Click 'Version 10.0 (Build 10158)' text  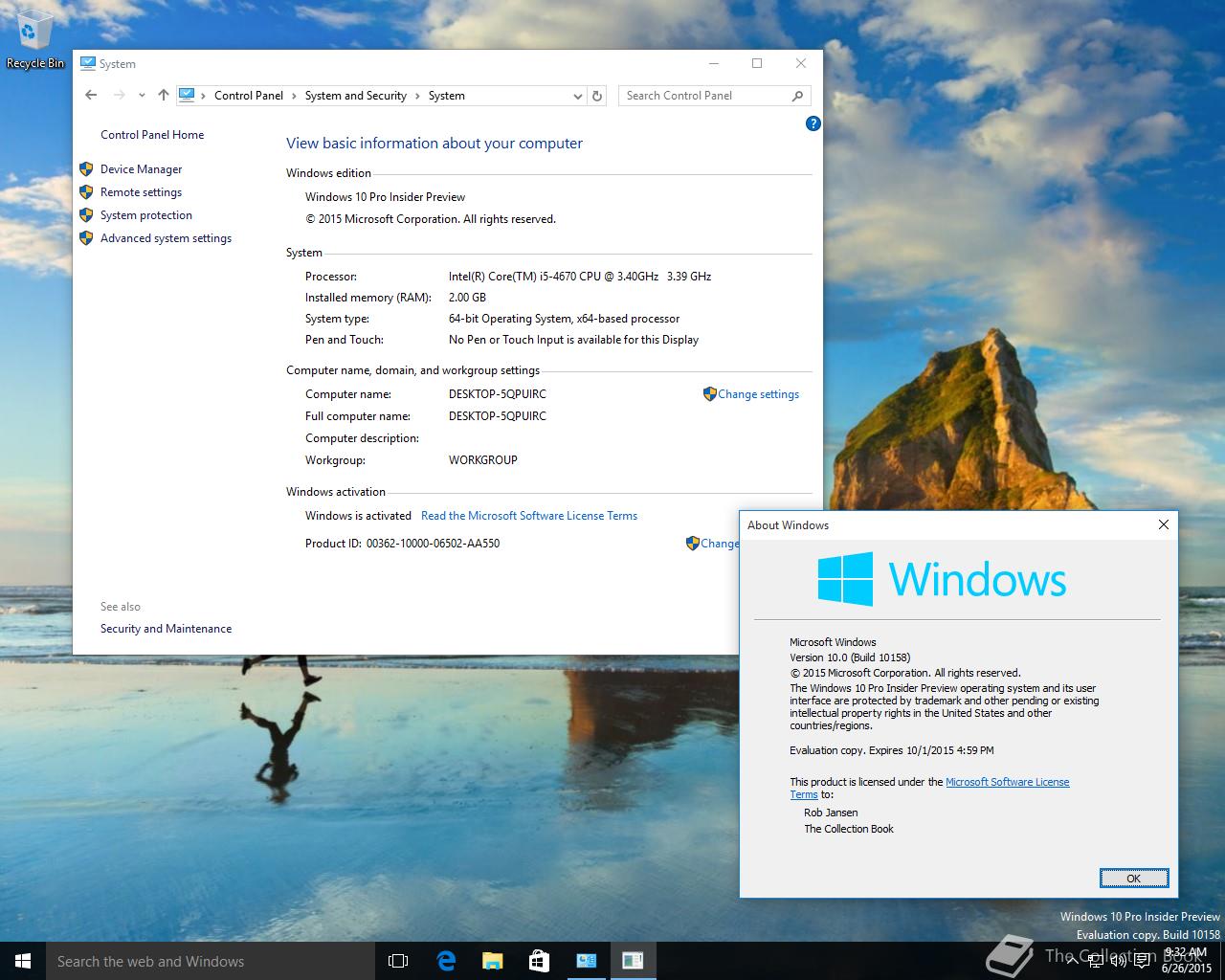850,657
